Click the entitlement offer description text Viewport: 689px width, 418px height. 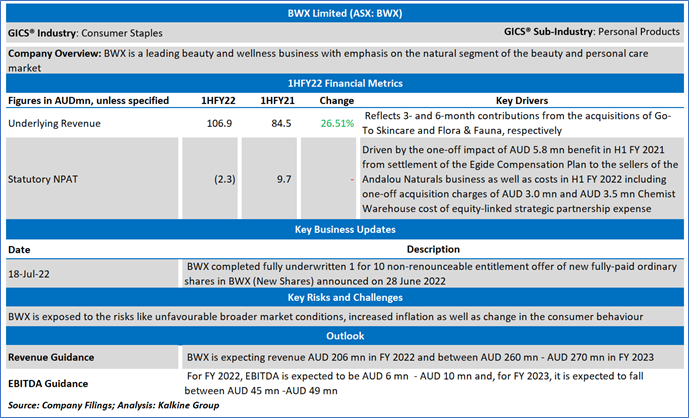pos(431,274)
